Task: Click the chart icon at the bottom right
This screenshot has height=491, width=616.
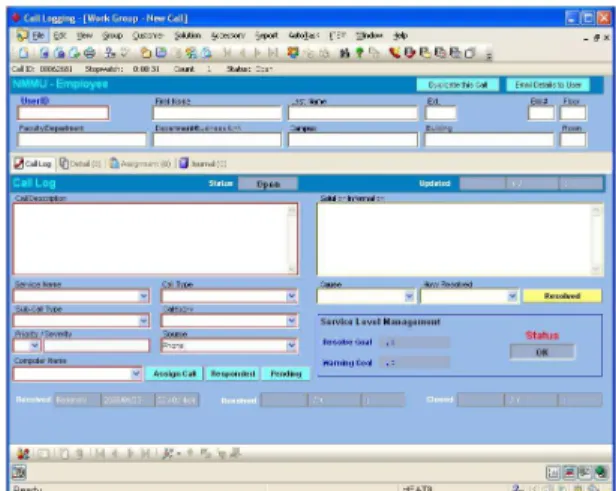Action: (x=553, y=473)
